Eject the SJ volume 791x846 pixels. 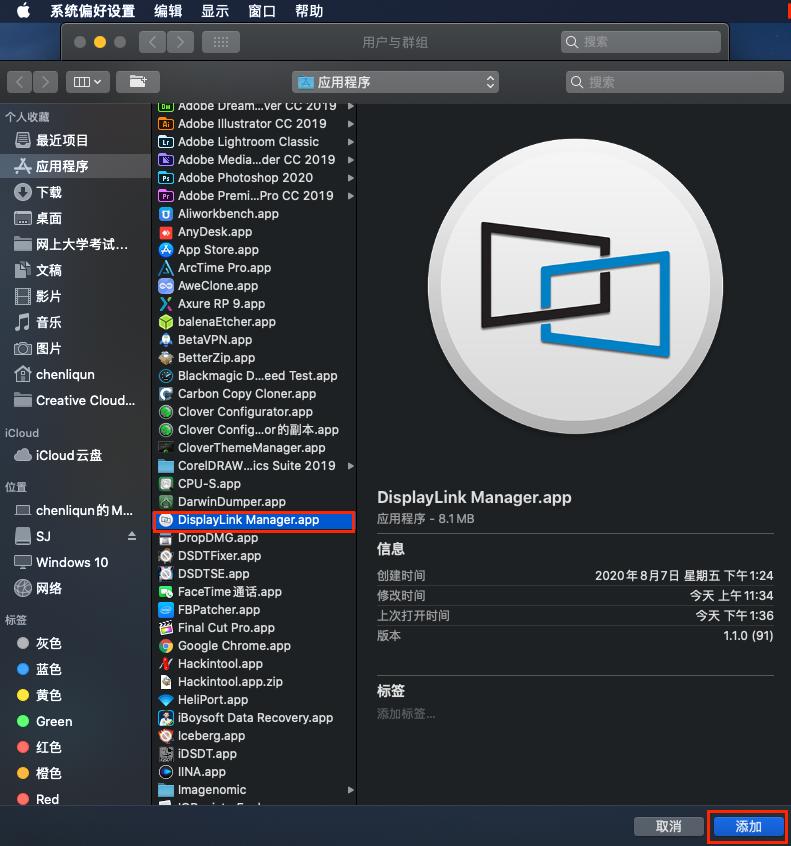pos(132,536)
